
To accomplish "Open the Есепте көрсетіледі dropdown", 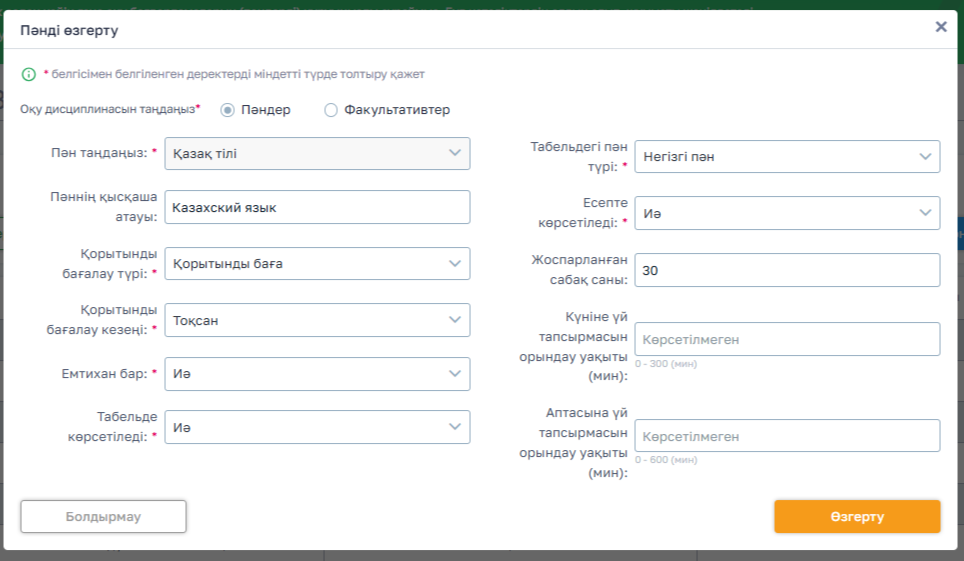I will (786, 212).
